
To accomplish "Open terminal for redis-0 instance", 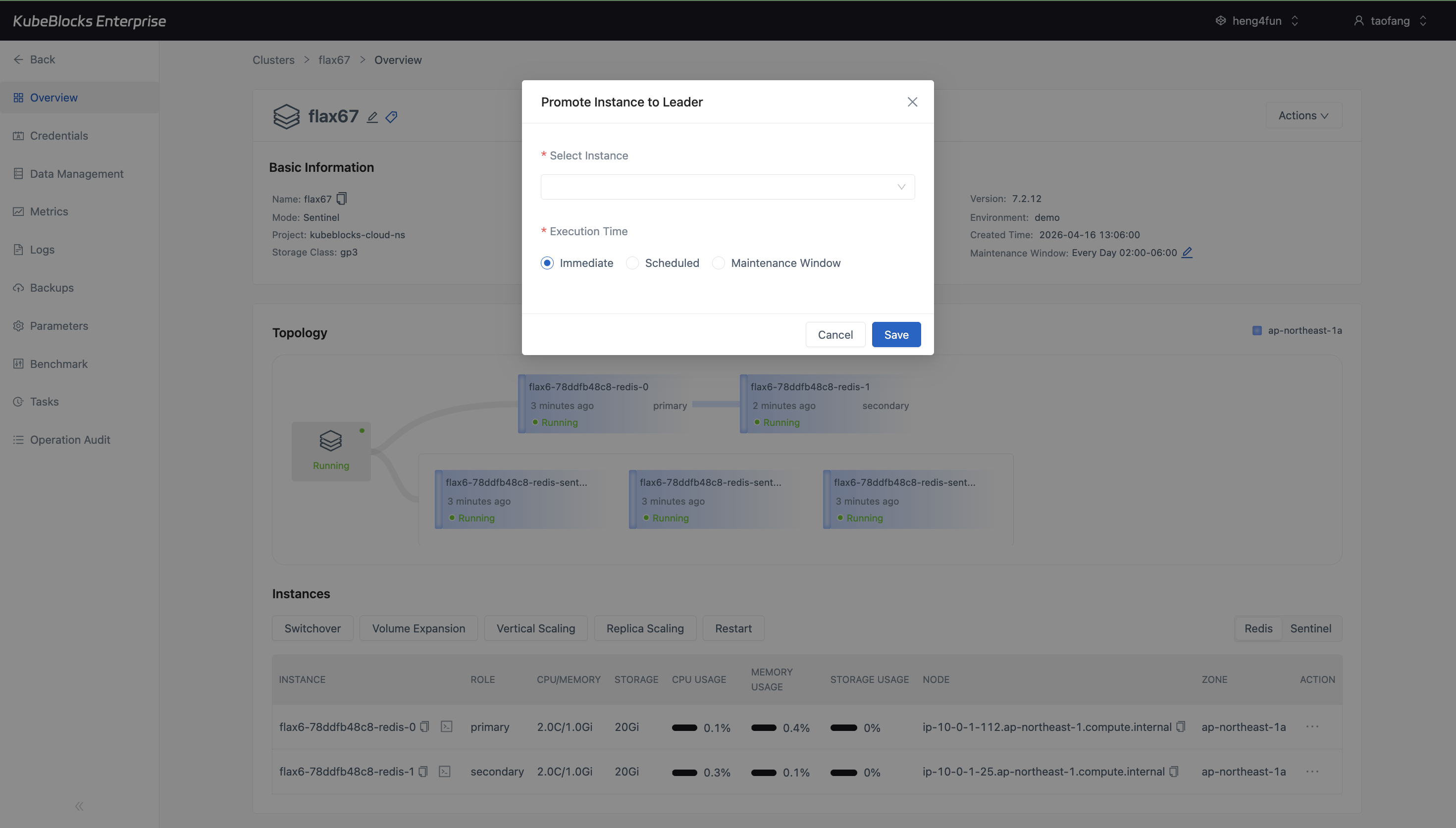I will pyautogui.click(x=446, y=726).
